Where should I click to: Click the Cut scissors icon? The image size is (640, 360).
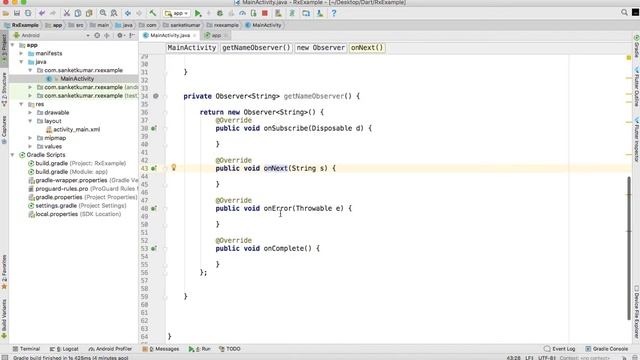[x=67, y=13]
